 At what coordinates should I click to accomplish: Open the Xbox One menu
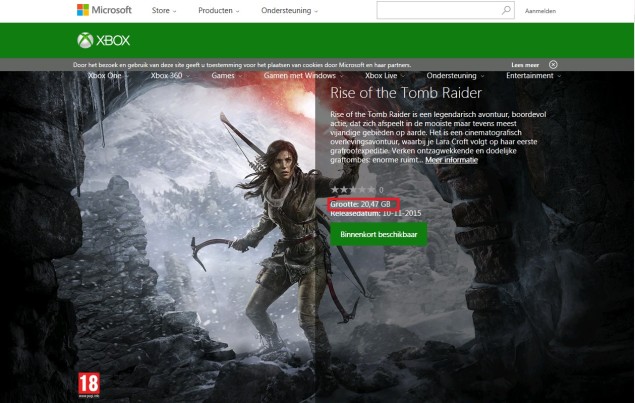click(x=106, y=76)
